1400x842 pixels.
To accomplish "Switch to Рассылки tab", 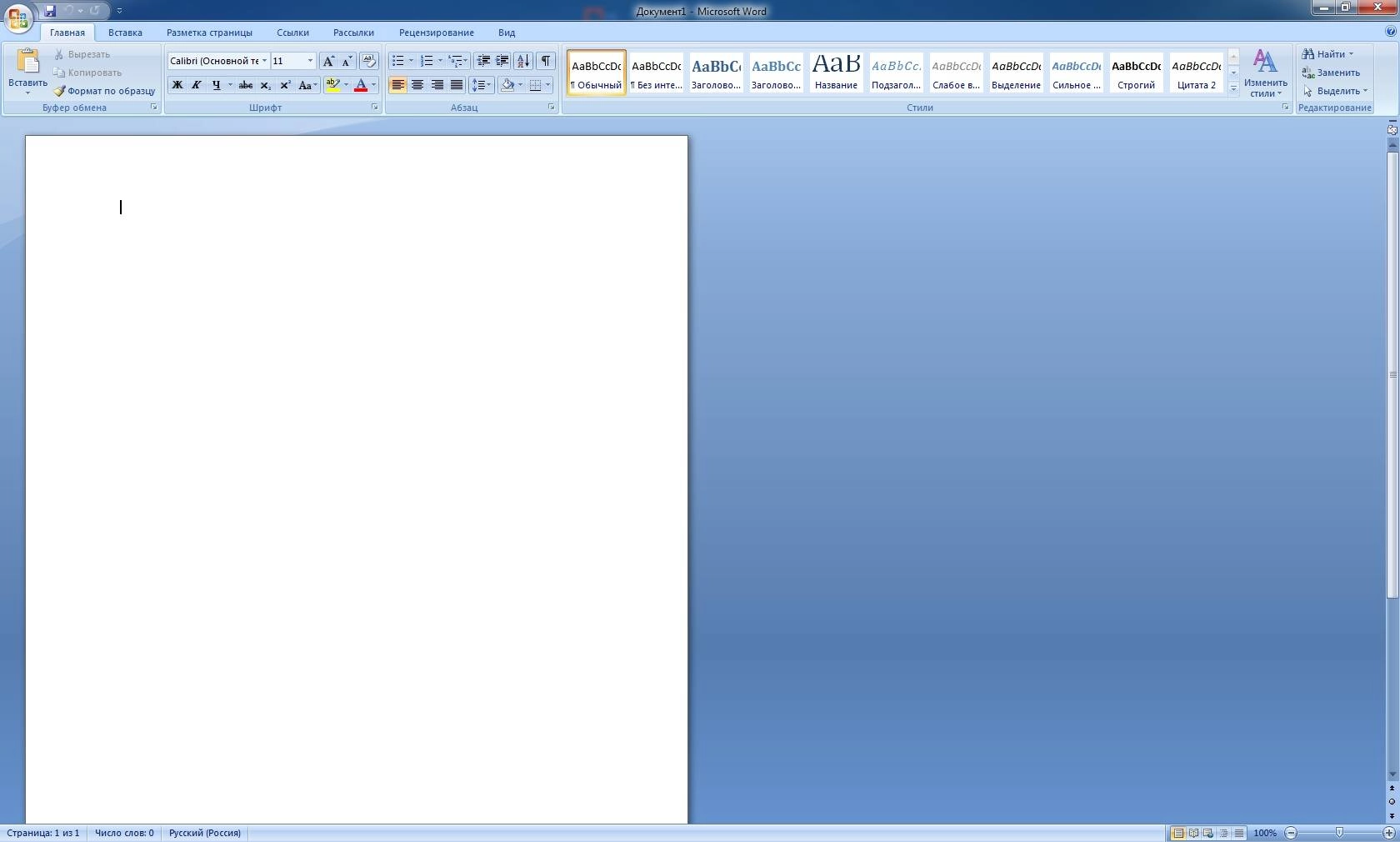I will click(x=353, y=33).
